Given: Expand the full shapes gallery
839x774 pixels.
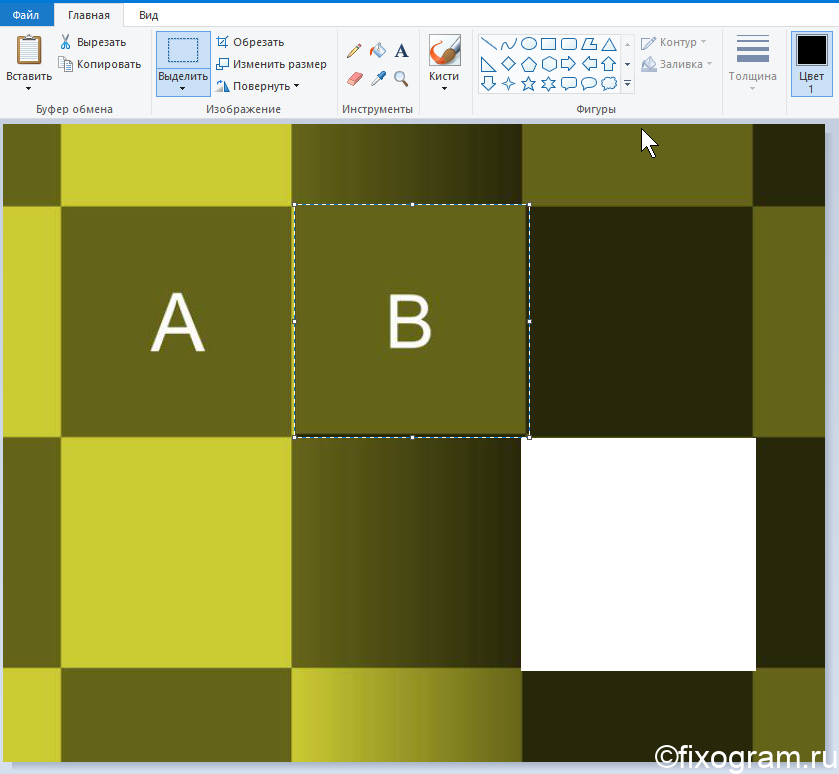Looking at the screenshot, I should click(627, 84).
